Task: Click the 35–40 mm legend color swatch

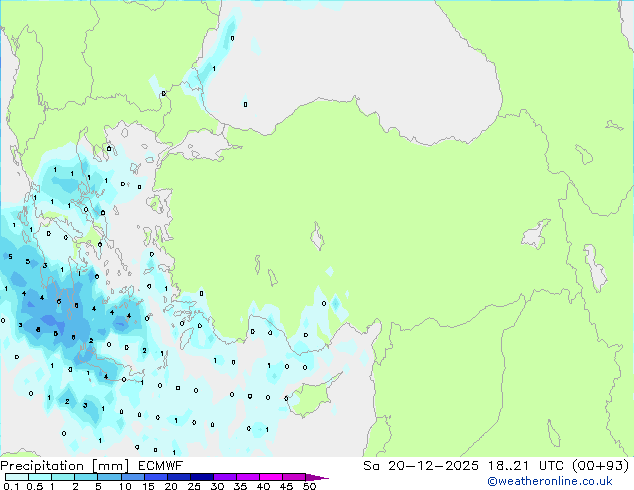Action: pos(248,477)
